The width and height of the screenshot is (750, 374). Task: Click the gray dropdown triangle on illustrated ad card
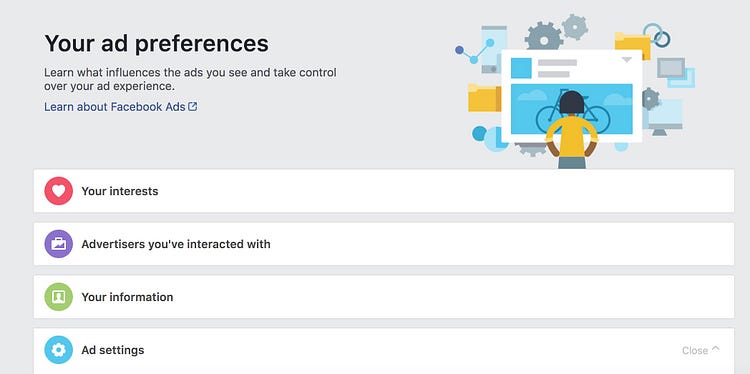pos(627,60)
